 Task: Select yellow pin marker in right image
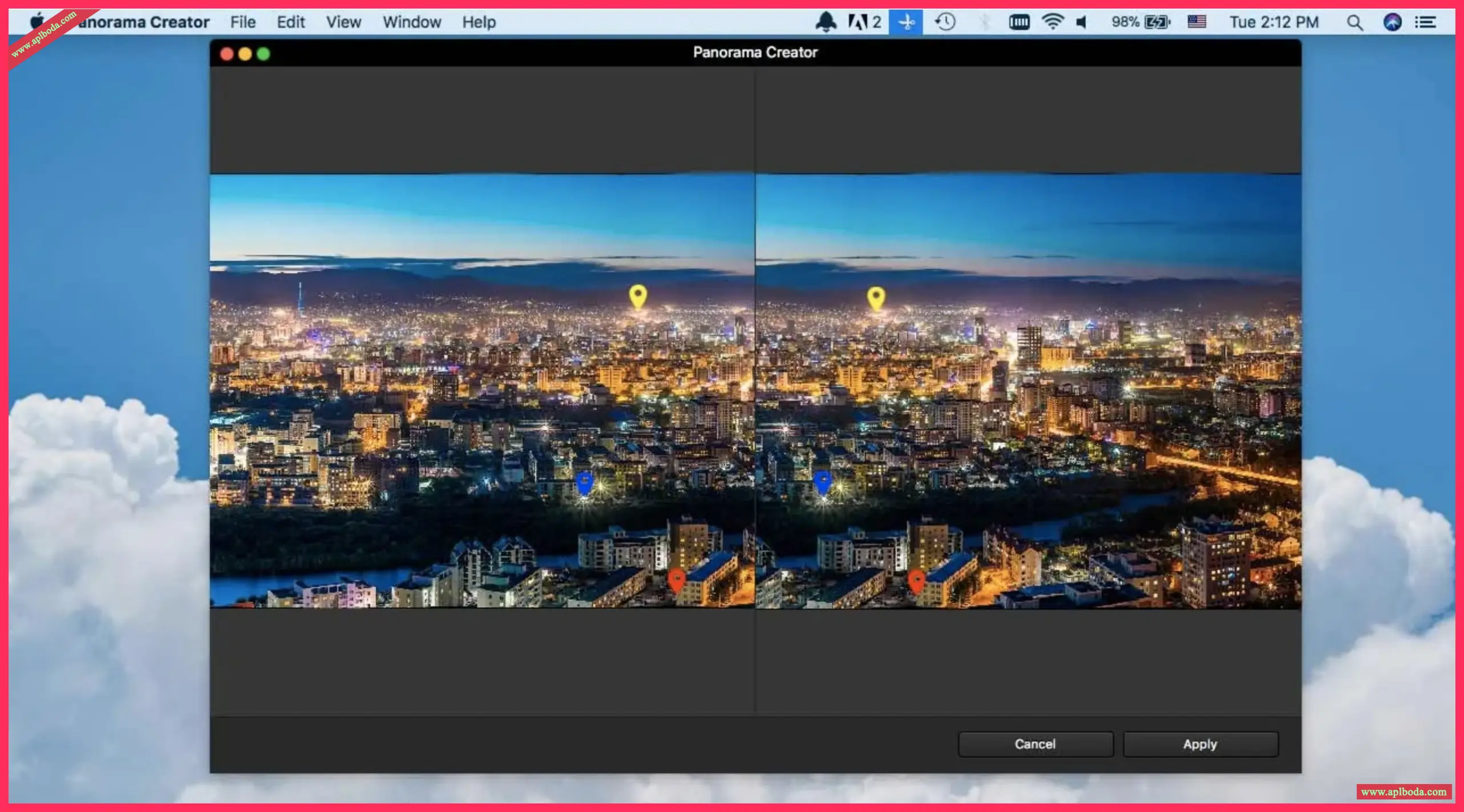[876, 298]
